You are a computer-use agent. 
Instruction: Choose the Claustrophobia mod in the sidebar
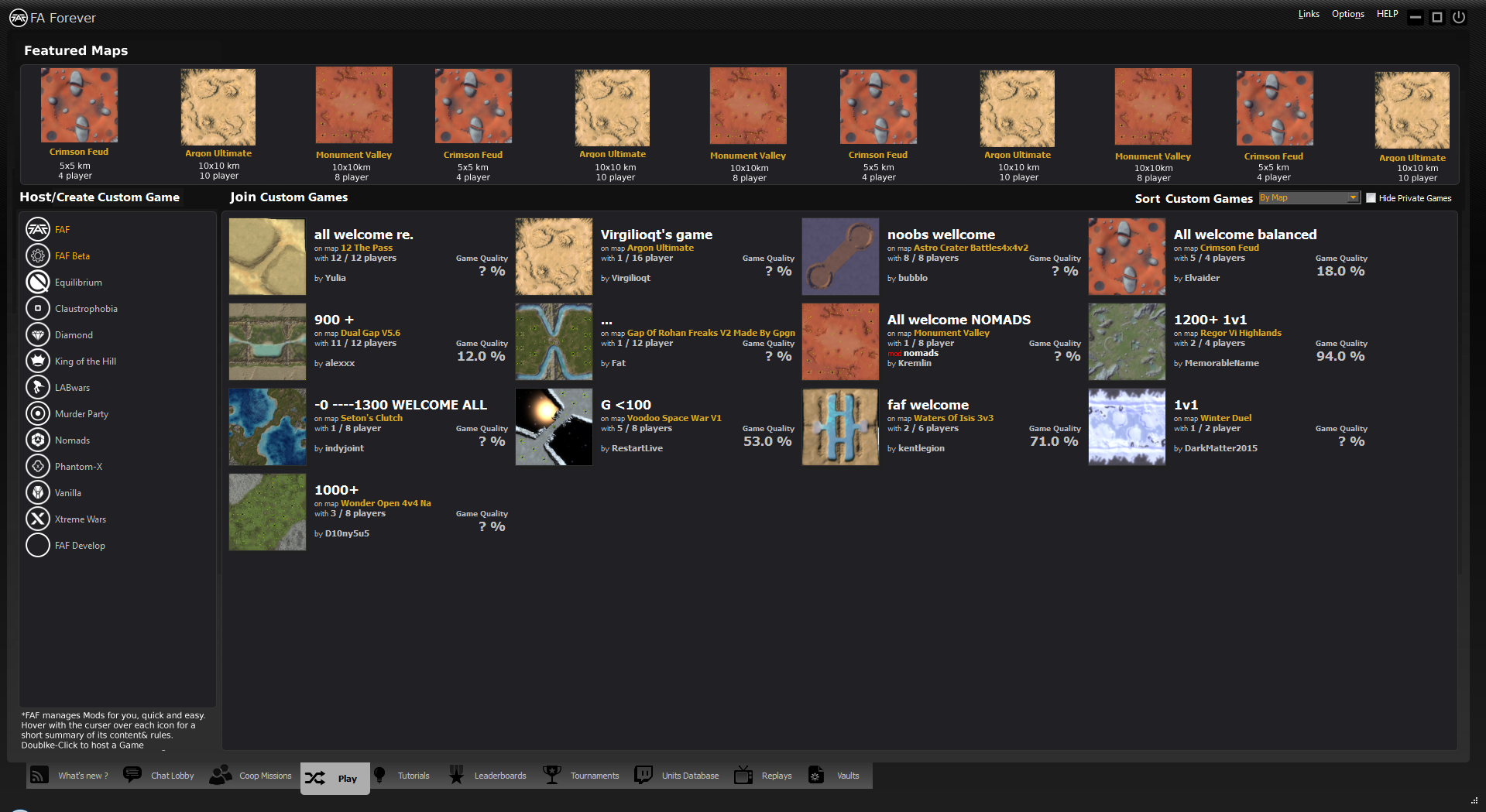point(38,308)
